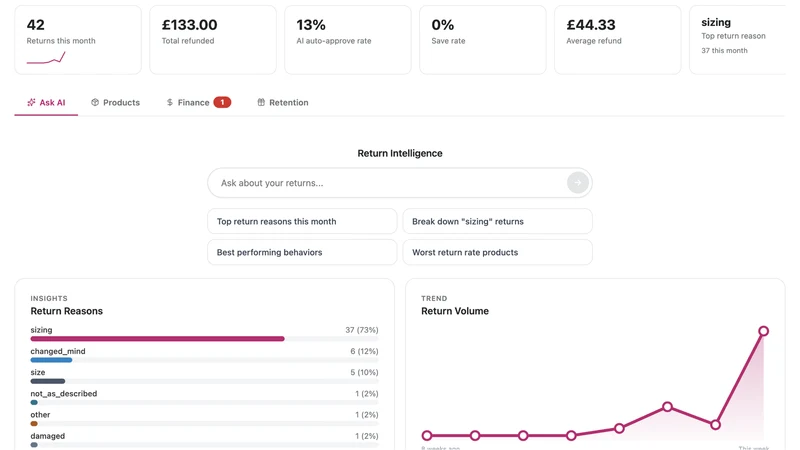
Task: Click the Return Volume title
Action: click(455, 311)
